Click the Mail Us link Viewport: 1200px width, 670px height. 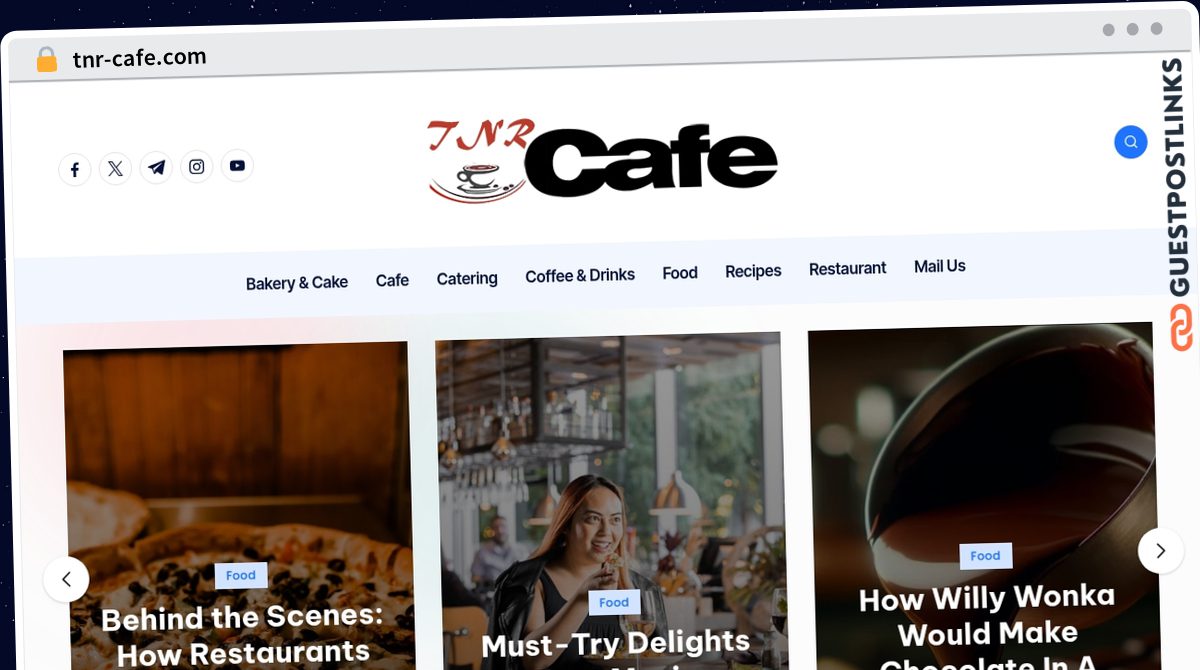940,266
